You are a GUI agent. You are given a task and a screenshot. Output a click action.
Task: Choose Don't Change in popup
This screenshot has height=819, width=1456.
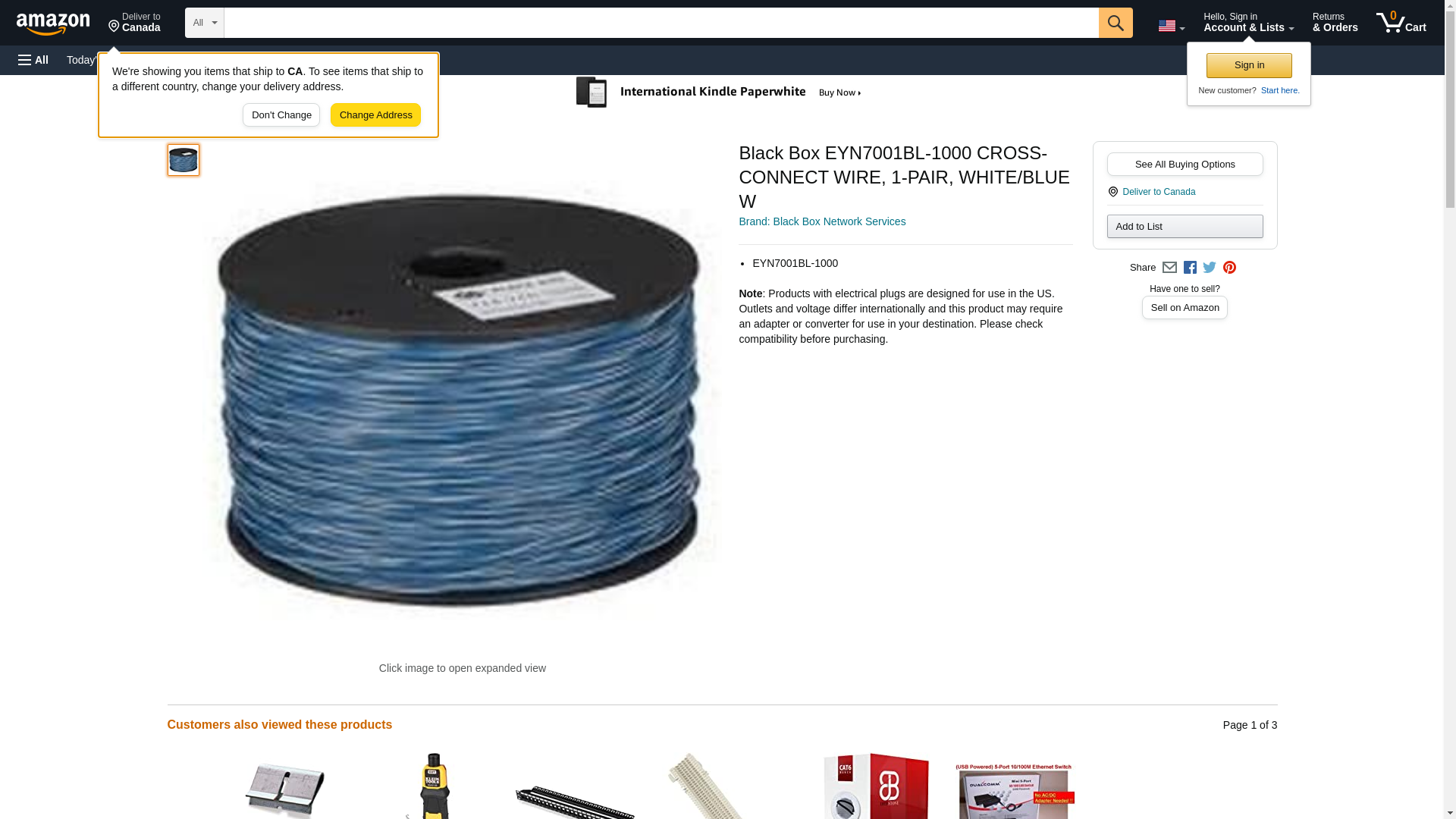[281, 115]
